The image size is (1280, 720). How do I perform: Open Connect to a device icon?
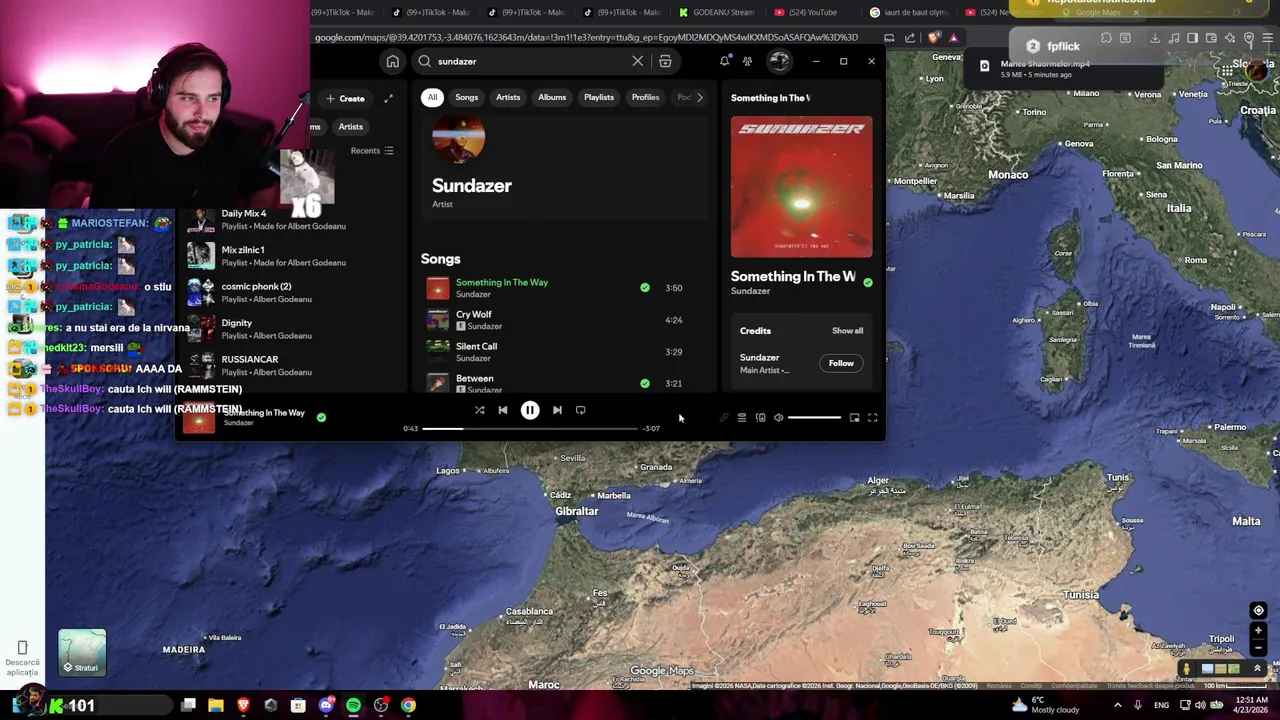(760, 418)
